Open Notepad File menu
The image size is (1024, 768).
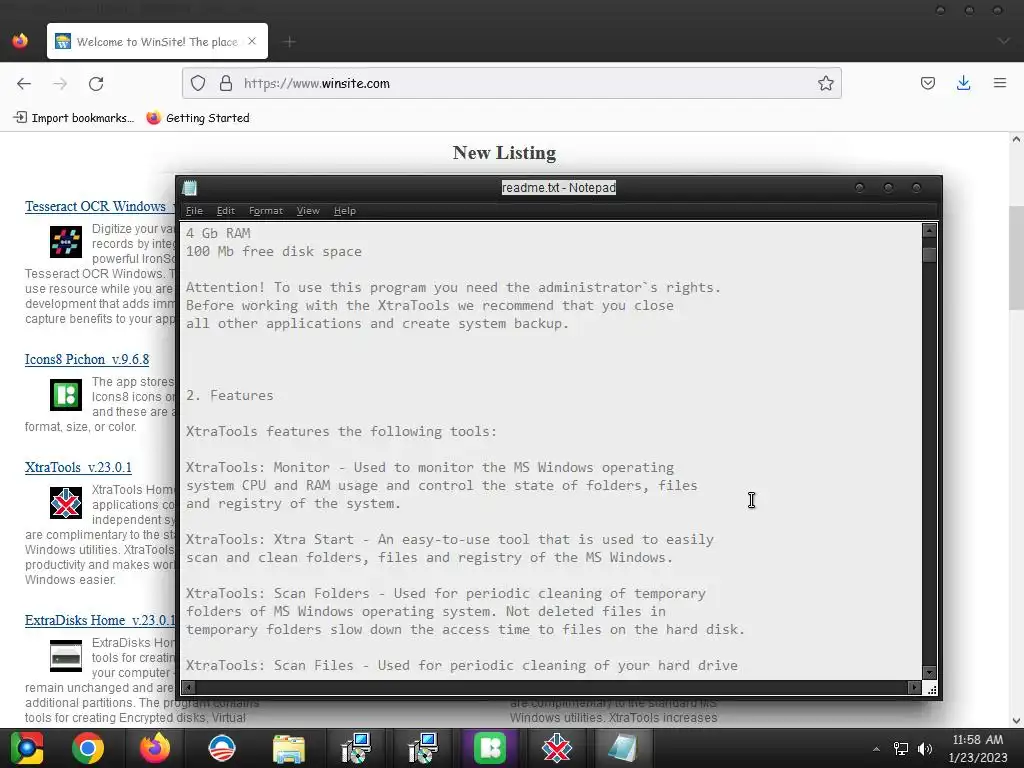coord(194,211)
